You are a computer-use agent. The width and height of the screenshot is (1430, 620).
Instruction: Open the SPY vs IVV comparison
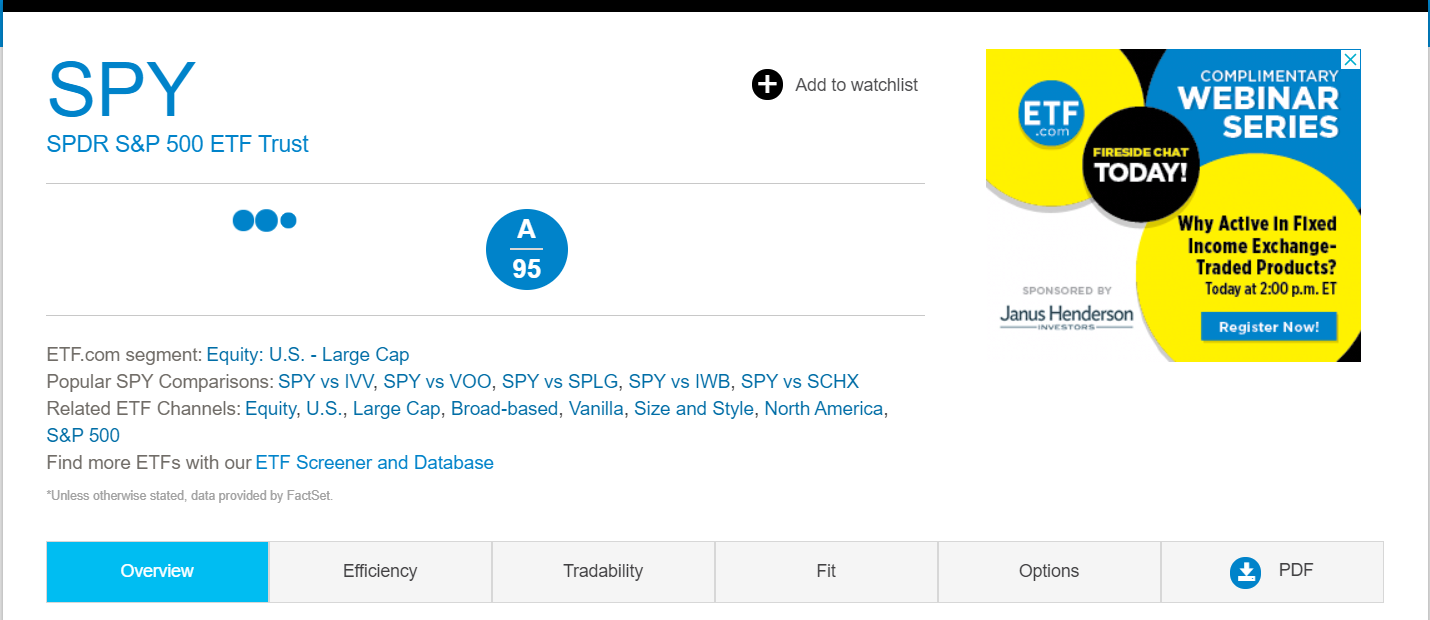[x=326, y=382]
